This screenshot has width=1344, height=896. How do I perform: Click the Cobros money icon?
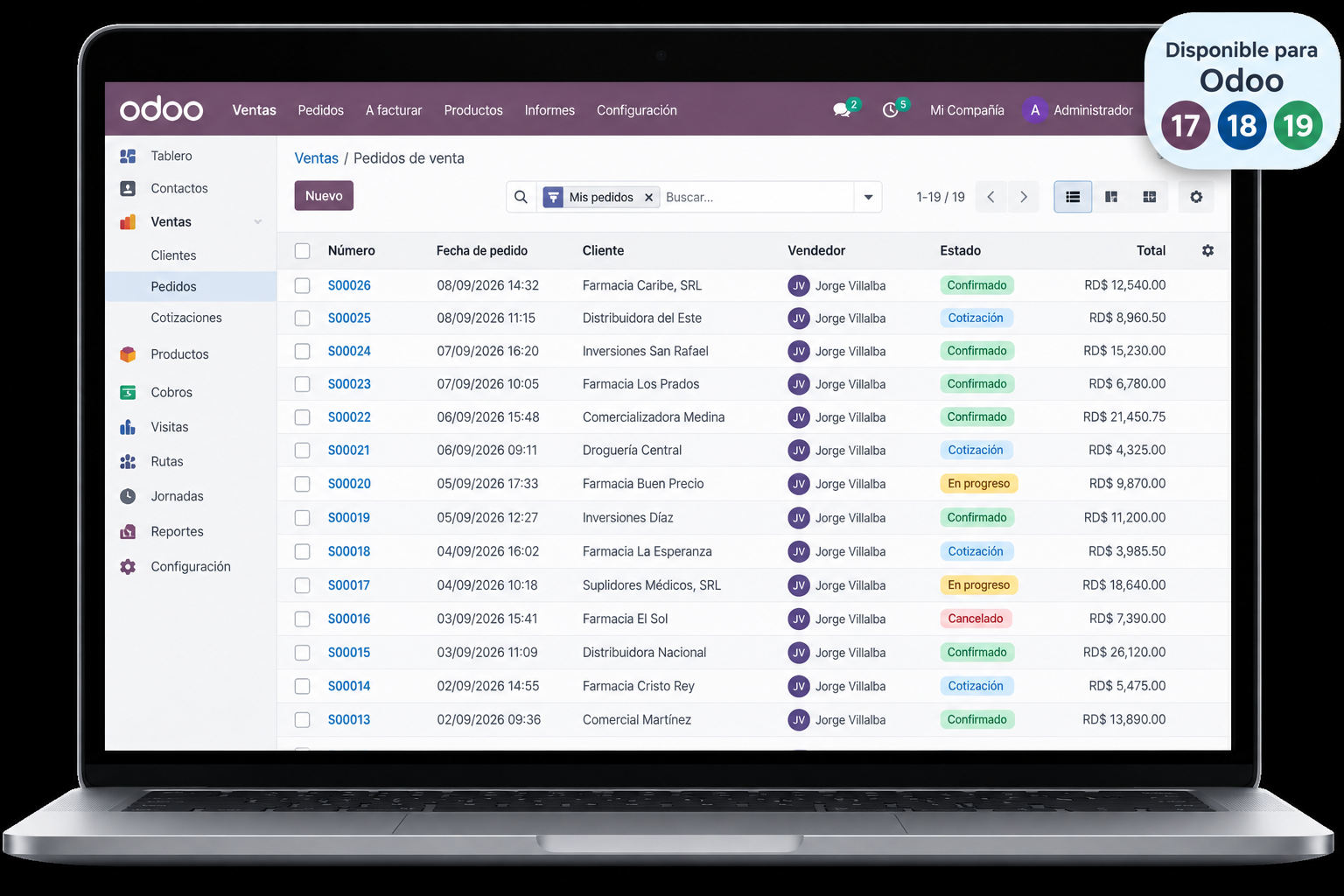point(128,392)
